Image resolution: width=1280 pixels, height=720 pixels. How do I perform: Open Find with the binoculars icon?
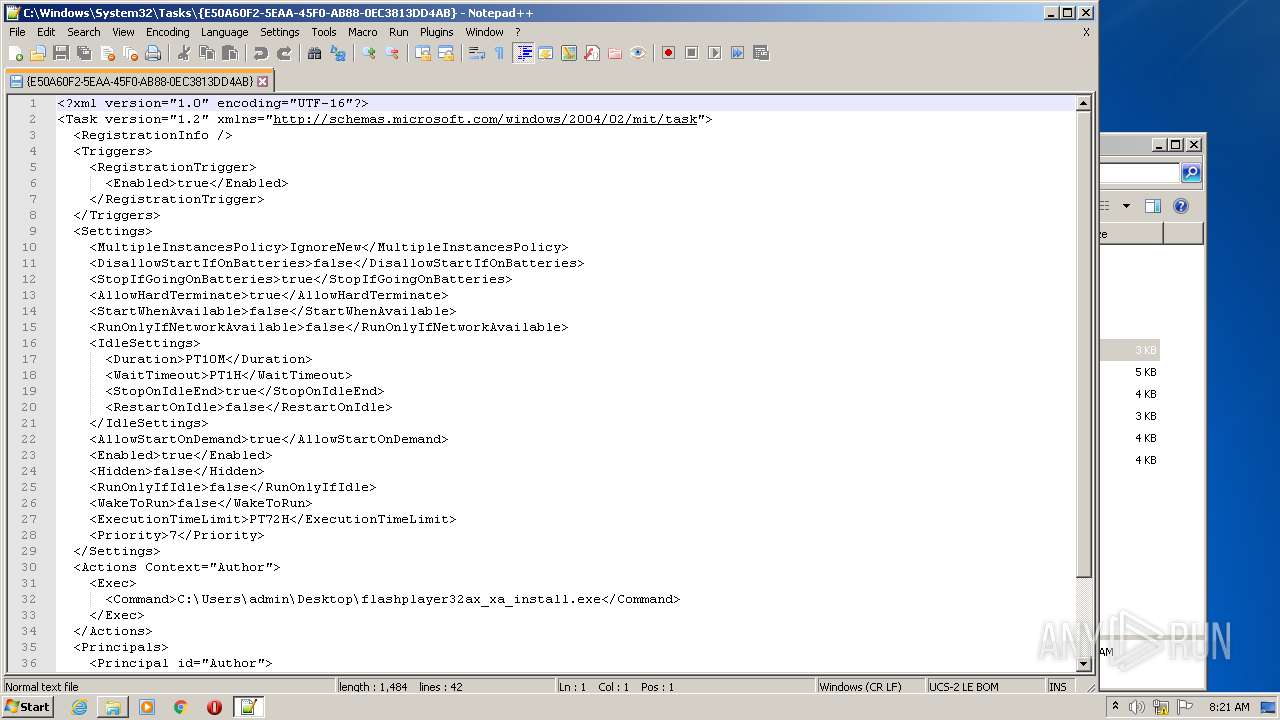pos(314,53)
